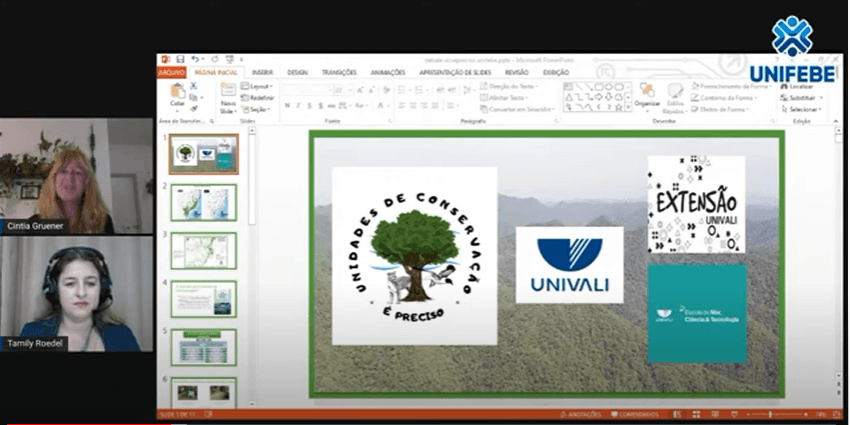This screenshot has width=850, height=425.
Task: Open the Layout dropdown
Action: pos(256,86)
